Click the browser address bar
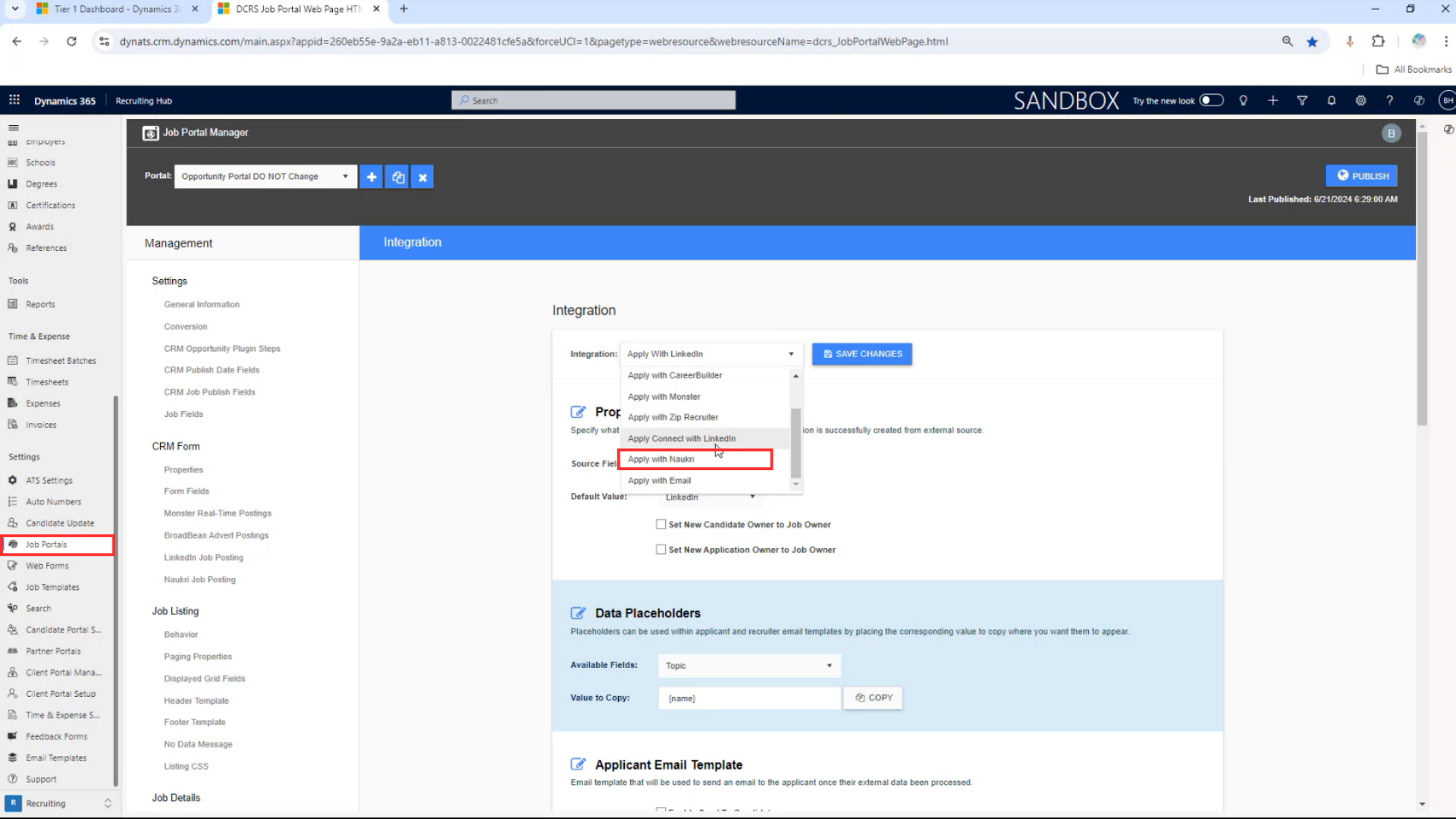Image resolution: width=1456 pixels, height=819 pixels. coord(682,42)
